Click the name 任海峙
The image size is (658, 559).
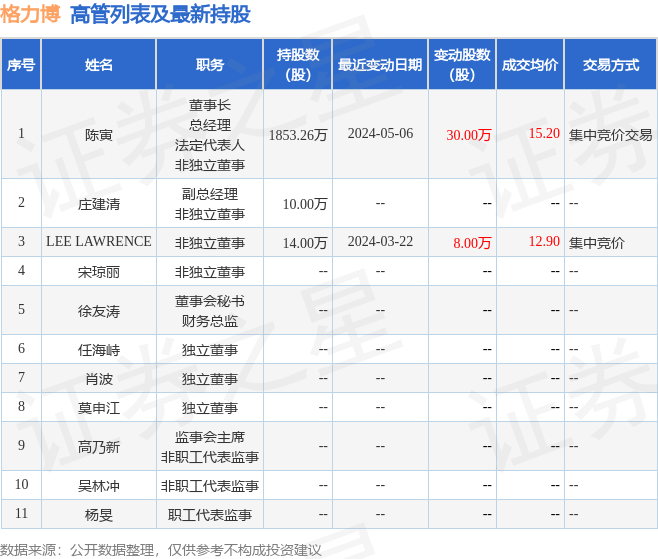[x=99, y=350]
